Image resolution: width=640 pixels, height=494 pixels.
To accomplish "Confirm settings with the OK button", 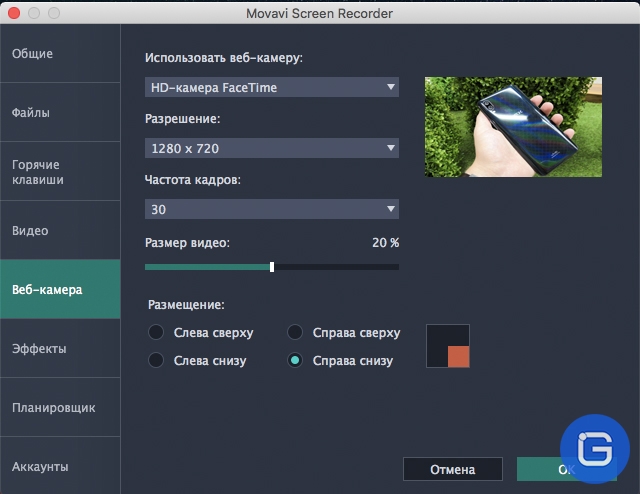I will point(567,469).
